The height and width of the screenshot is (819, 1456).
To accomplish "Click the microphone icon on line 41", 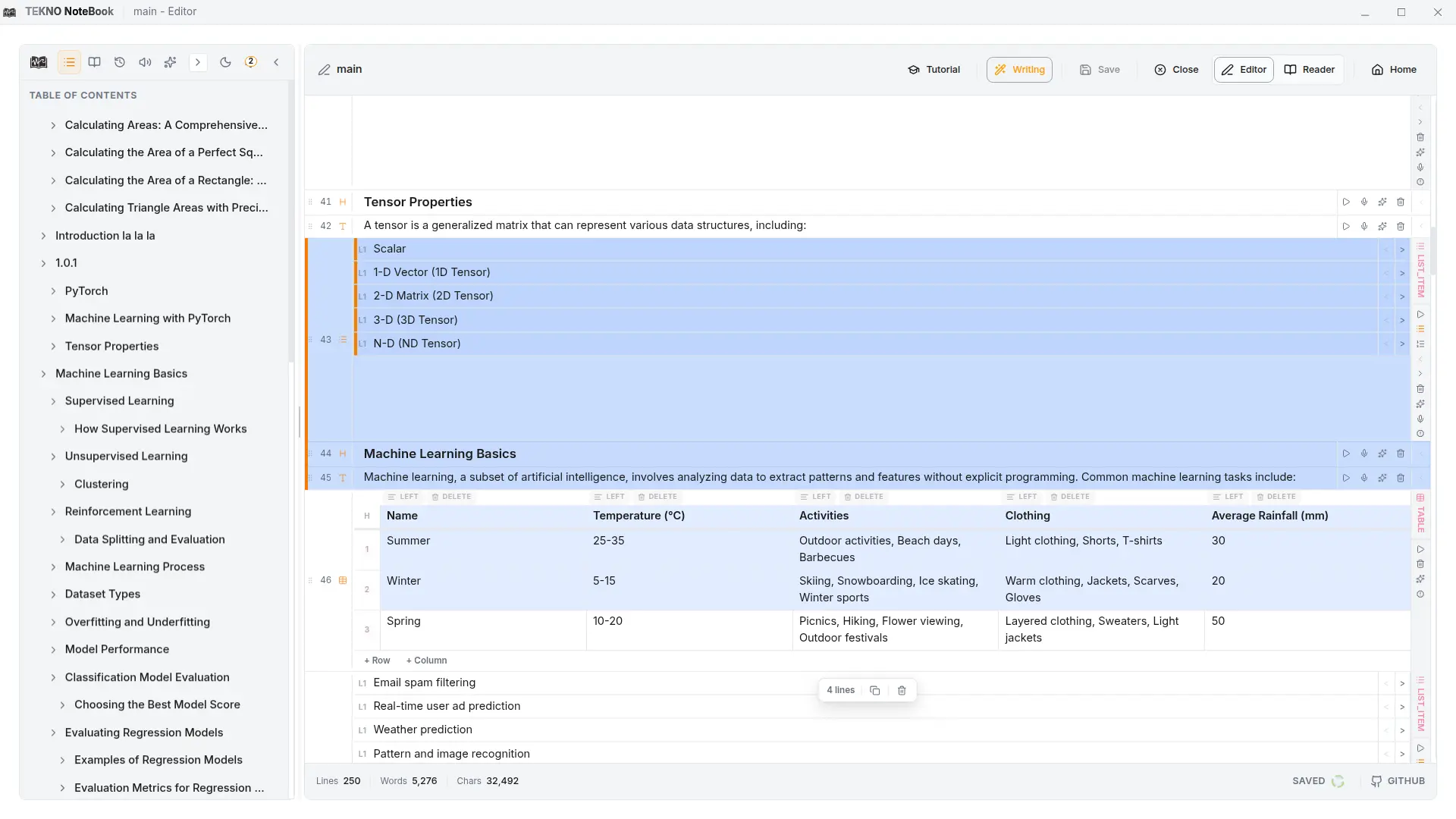I will tap(1364, 202).
